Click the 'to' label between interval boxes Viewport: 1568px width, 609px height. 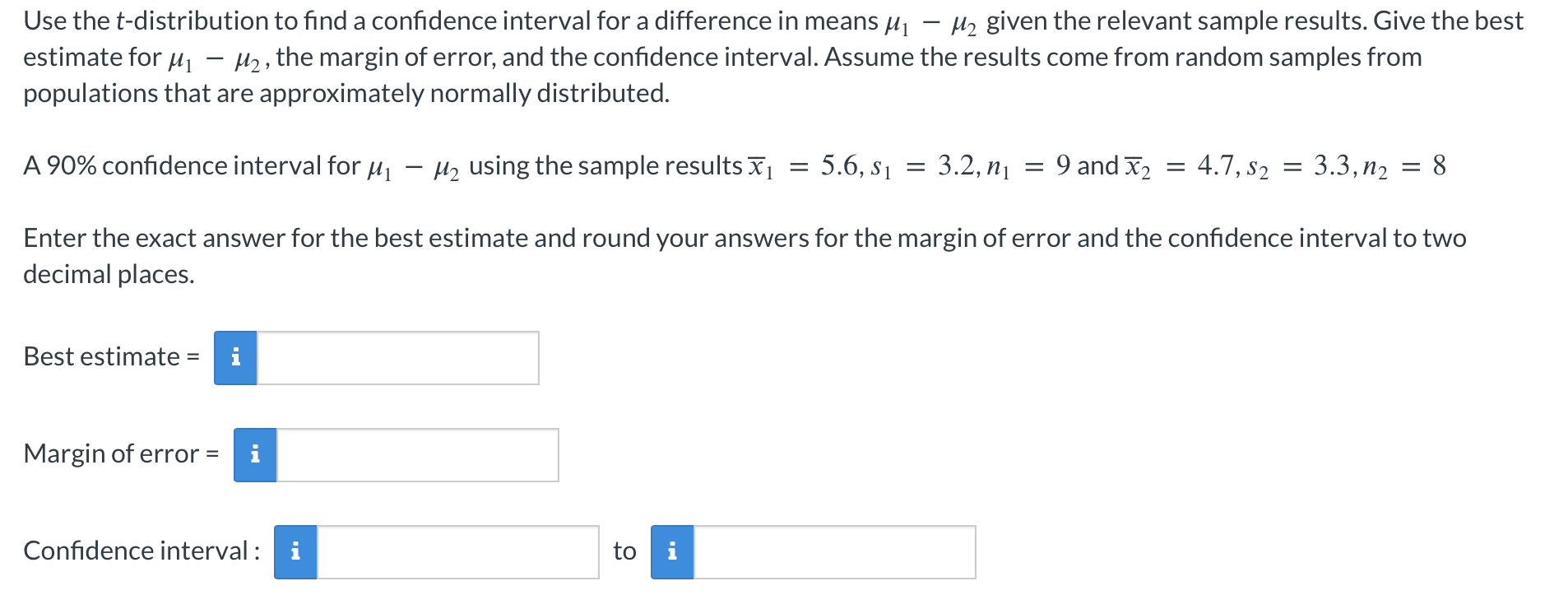point(624,552)
